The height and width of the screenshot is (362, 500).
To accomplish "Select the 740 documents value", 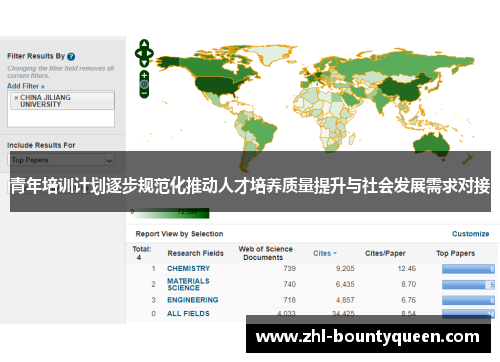I will pos(289,284).
